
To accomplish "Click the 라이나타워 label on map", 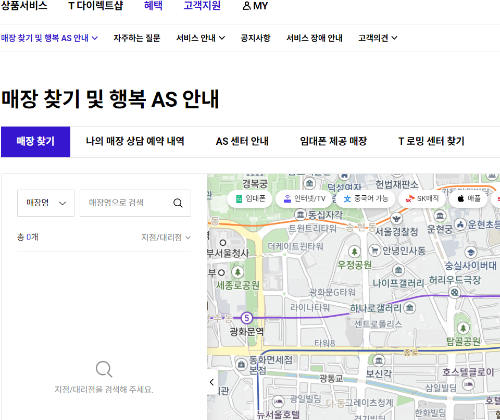I will 310,307.
